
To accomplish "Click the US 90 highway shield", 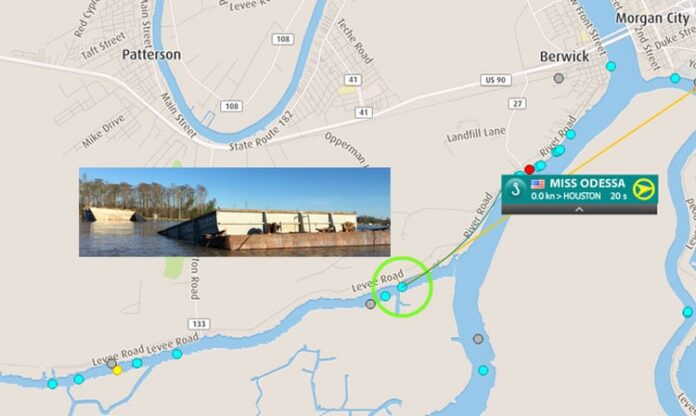I will [496, 80].
